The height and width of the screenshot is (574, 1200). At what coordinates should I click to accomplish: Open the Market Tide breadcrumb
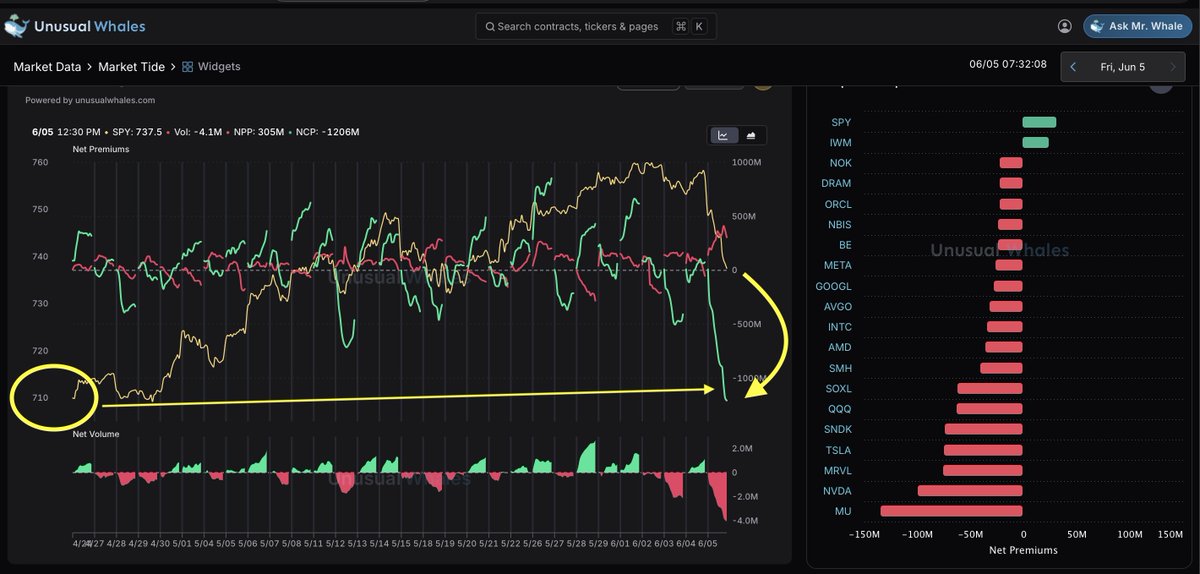(133, 67)
